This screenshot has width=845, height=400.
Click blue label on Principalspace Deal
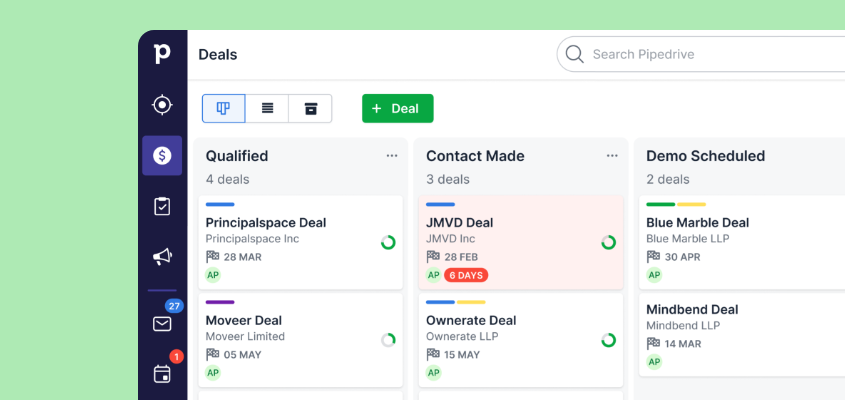point(220,204)
